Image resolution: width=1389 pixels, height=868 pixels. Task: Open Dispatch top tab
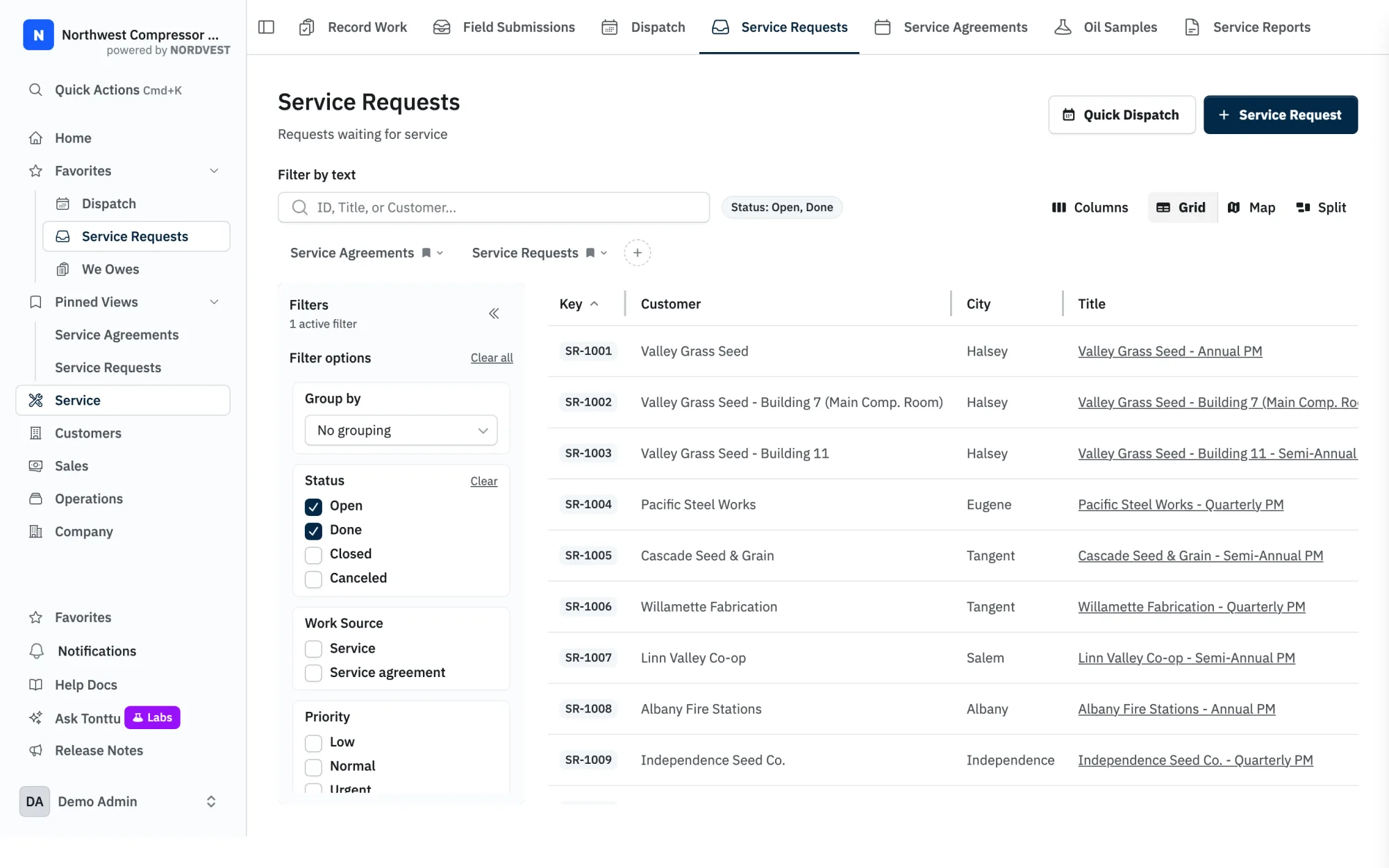643,27
